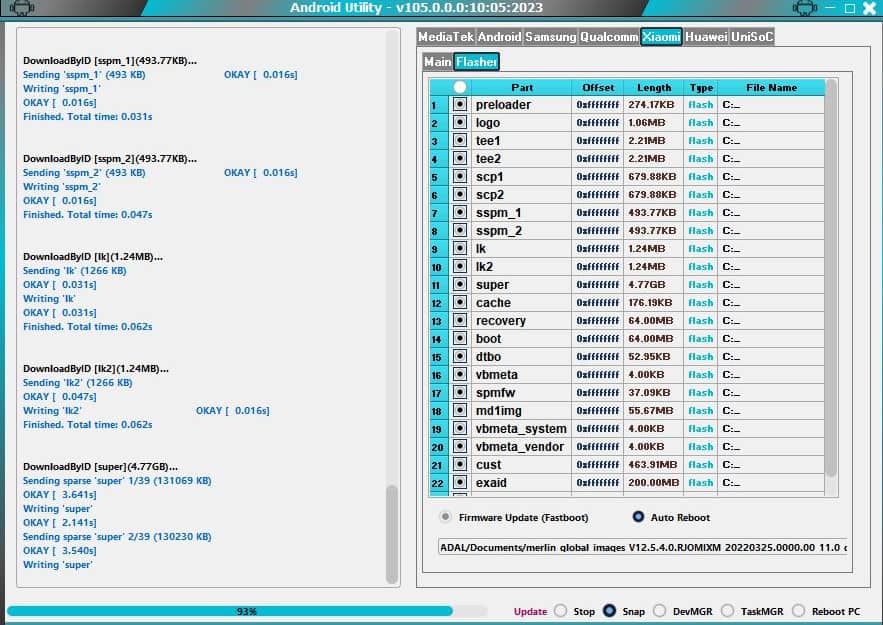Image resolution: width=883 pixels, height=625 pixels.
Task: Open the UniSoC tab
Action: 752,37
